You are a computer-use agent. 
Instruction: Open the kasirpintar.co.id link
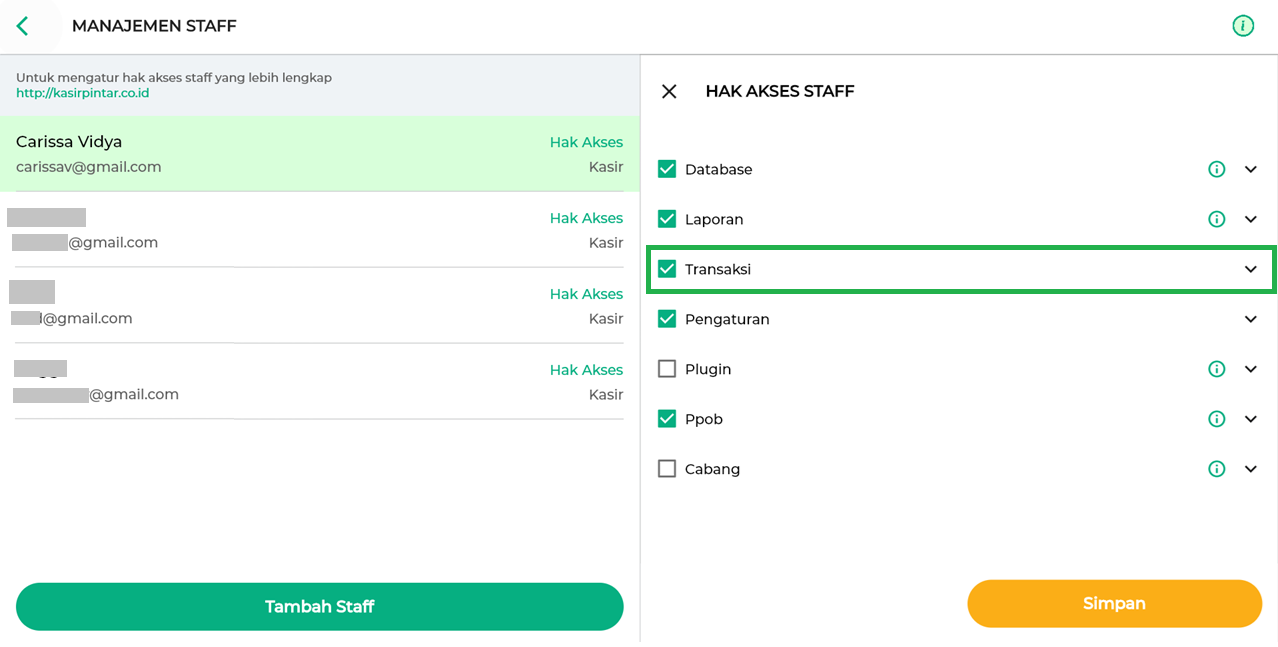(x=83, y=93)
